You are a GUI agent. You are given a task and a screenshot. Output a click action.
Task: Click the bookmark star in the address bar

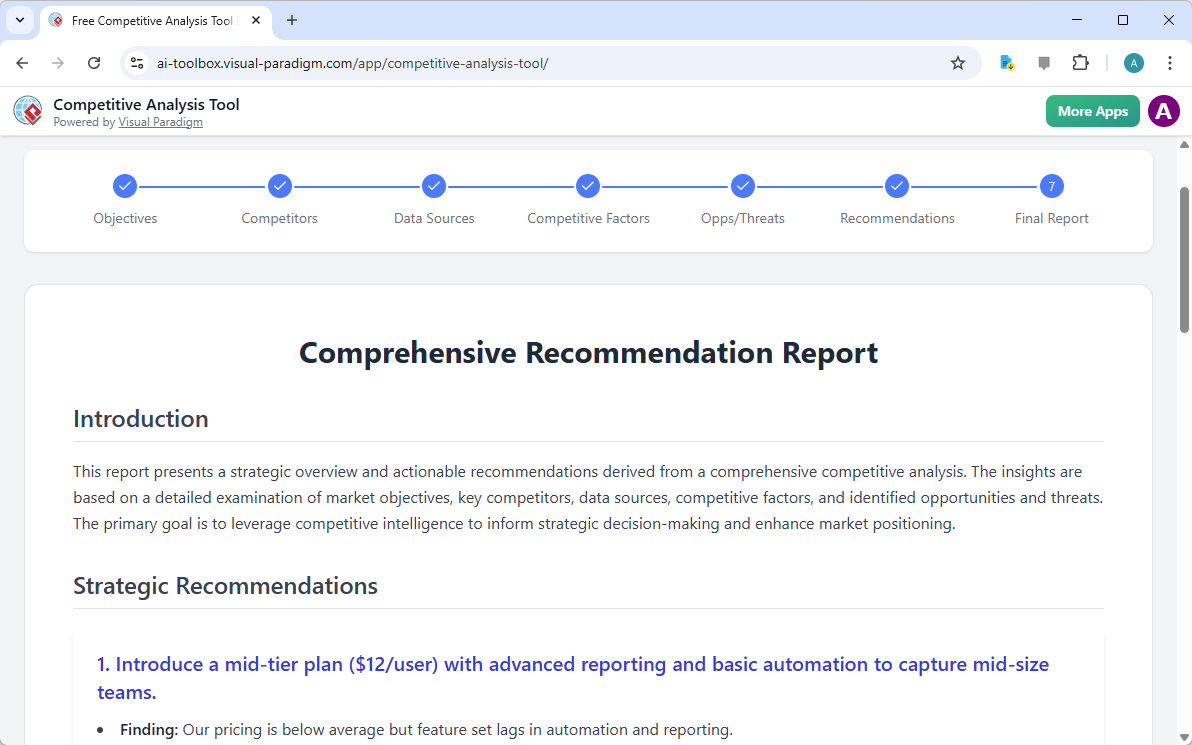[958, 62]
